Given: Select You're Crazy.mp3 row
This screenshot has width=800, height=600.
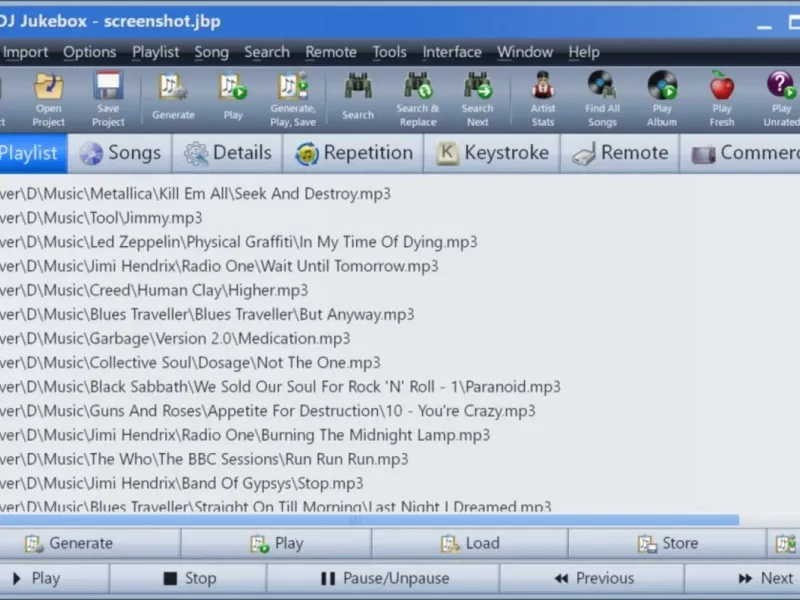Looking at the screenshot, I should pyautogui.click(x=400, y=411).
